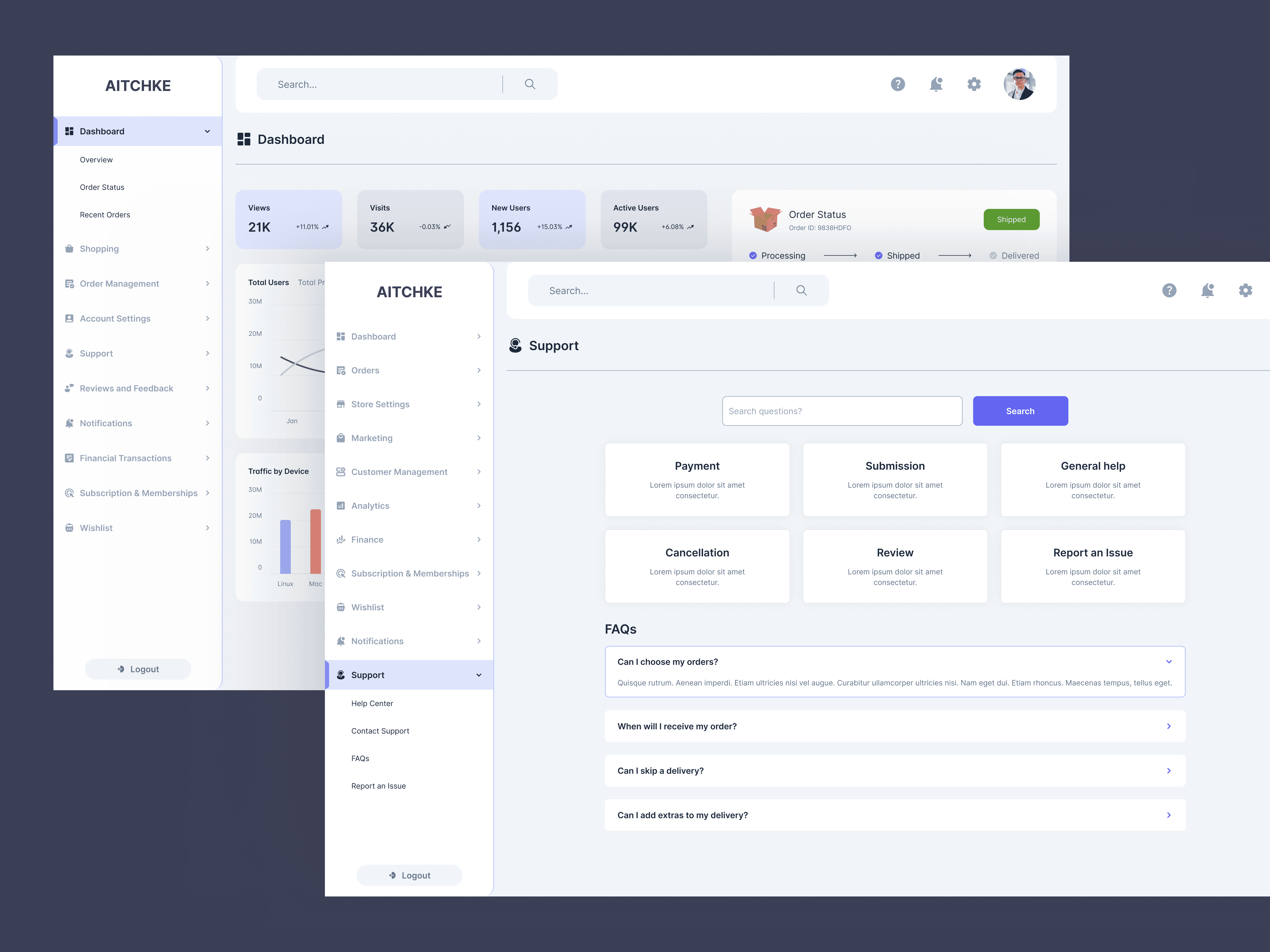Screen dimensions: 1270x952
Task: Select Order Status under Dashboard menu
Action: tap(102, 187)
